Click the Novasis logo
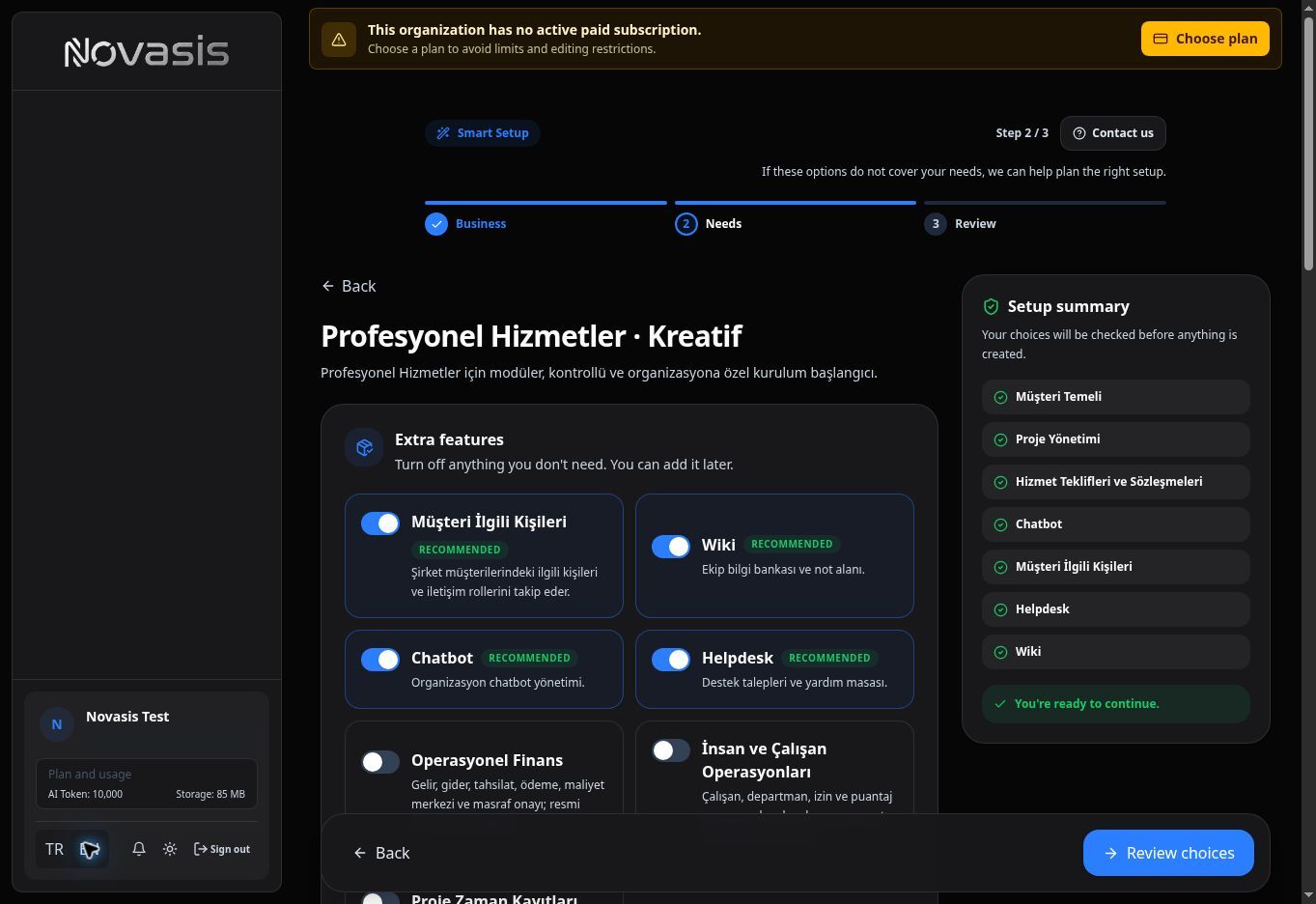The height and width of the screenshot is (904, 1316). (147, 52)
